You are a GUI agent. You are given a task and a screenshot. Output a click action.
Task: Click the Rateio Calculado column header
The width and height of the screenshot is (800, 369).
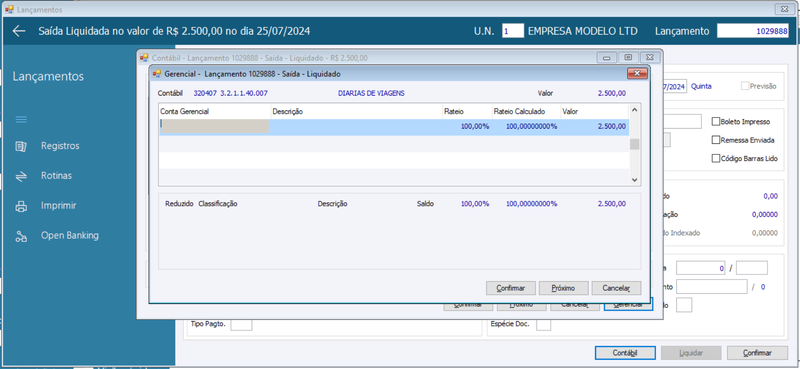(x=526, y=111)
